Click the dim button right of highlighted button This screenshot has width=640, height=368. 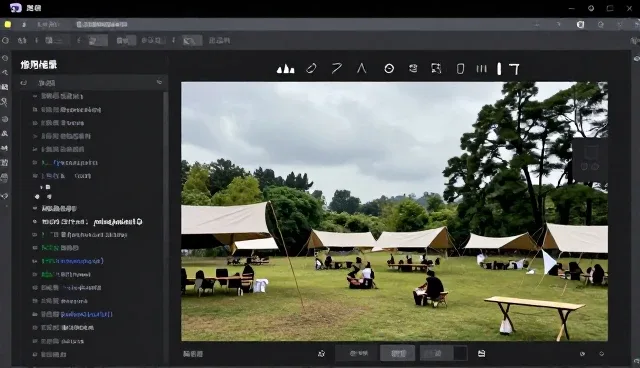coord(437,353)
